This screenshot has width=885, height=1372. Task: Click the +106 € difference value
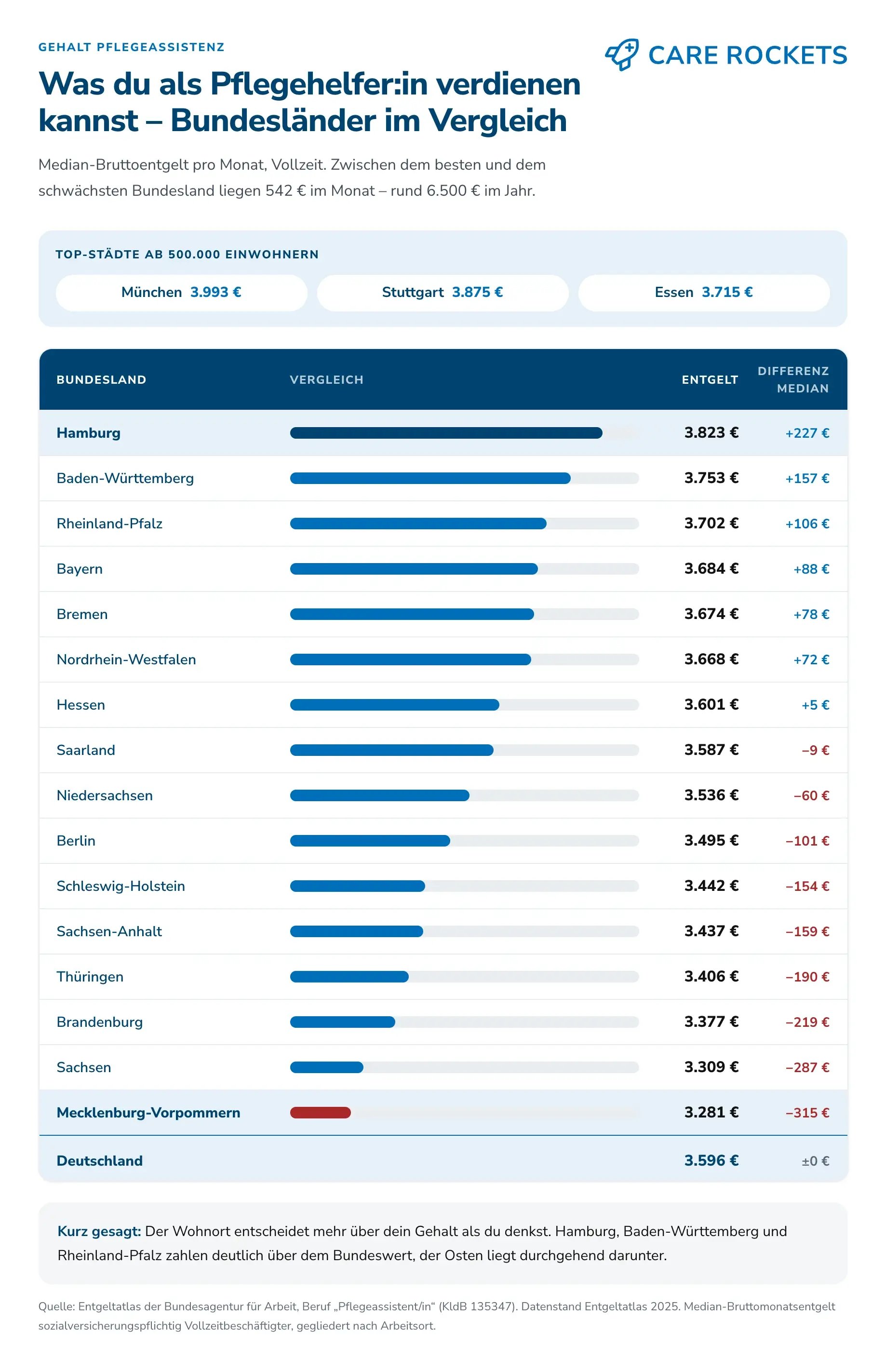(807, 524)
